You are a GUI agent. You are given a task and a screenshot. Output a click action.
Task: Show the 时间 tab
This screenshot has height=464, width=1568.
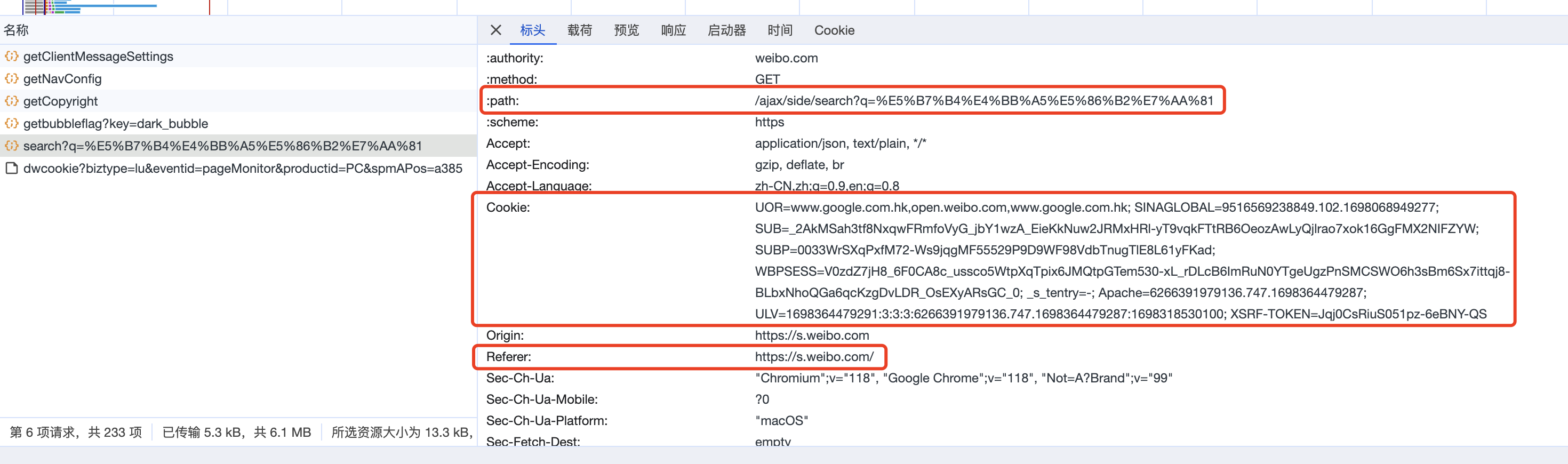pyautogui.click(x=779, y=30)
